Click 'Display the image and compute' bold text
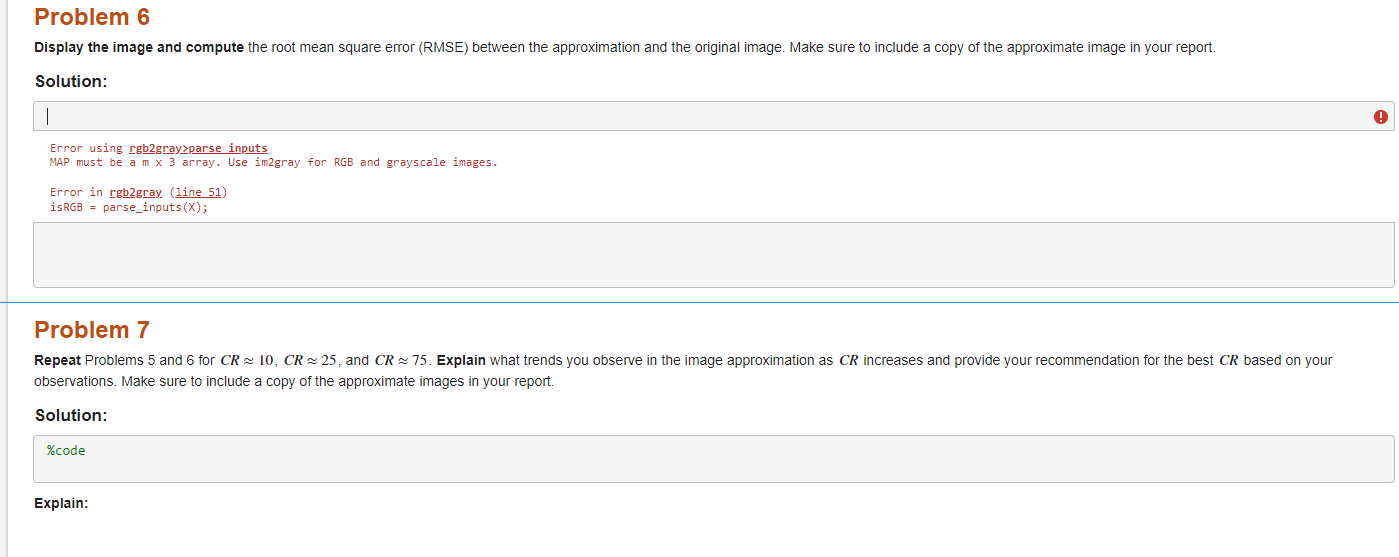1399x557 pixels. [139, 47]
